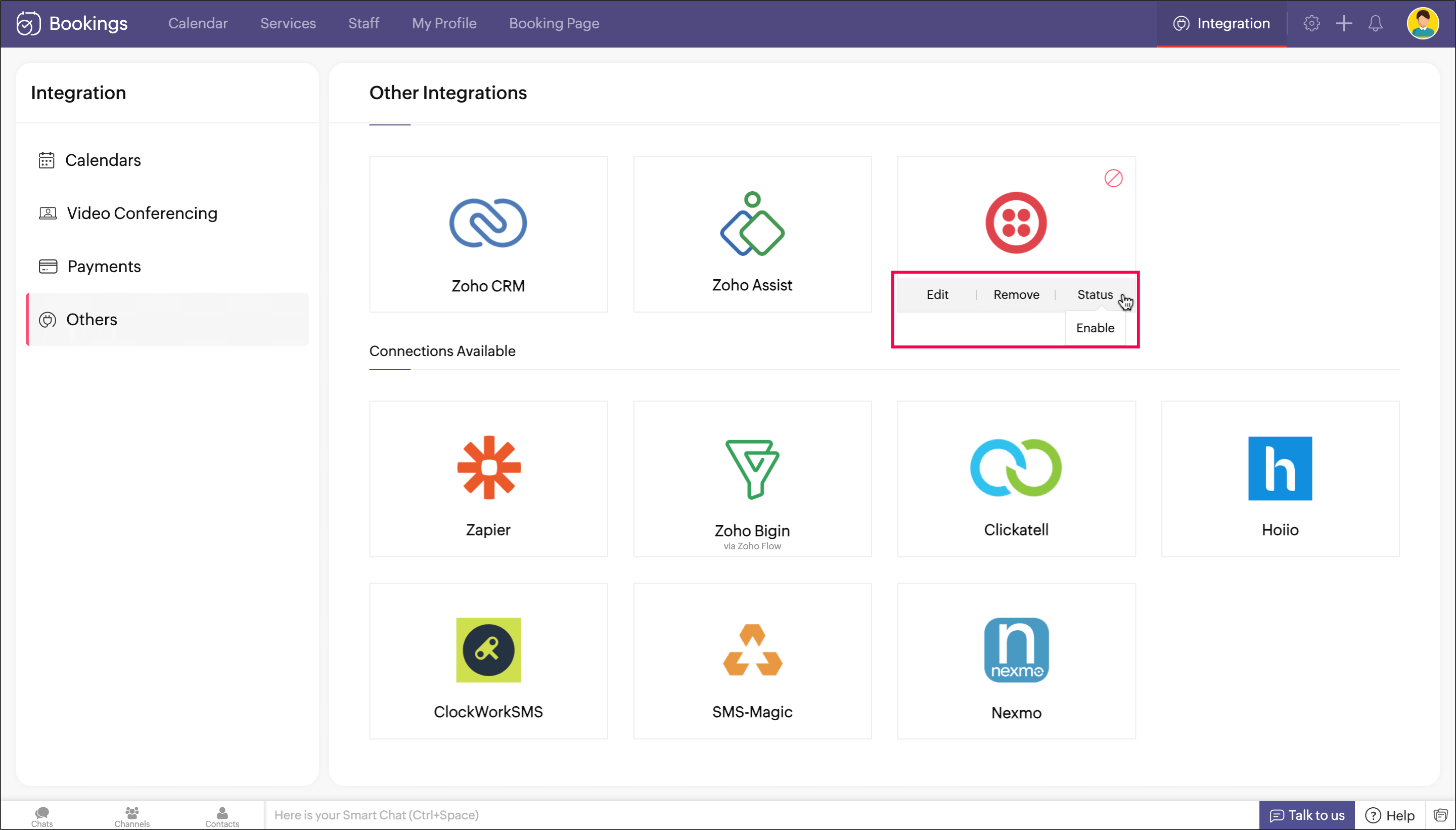Viewport: 1456px width, 830px height.
Task: Go to the Booking Page tab
Action: click(x=554, y=23)
